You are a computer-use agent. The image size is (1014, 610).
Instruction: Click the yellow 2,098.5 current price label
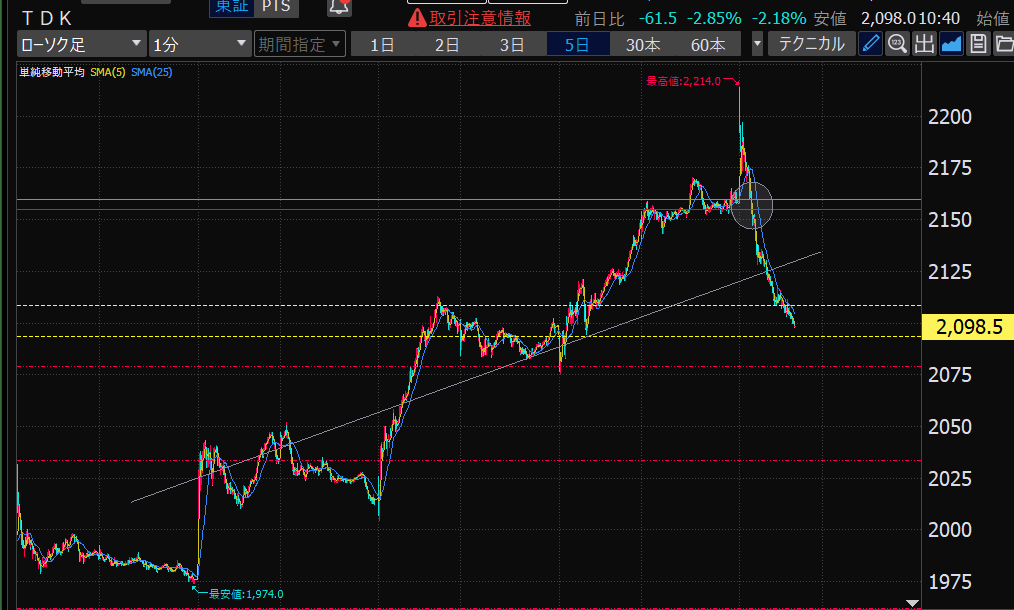967,326
